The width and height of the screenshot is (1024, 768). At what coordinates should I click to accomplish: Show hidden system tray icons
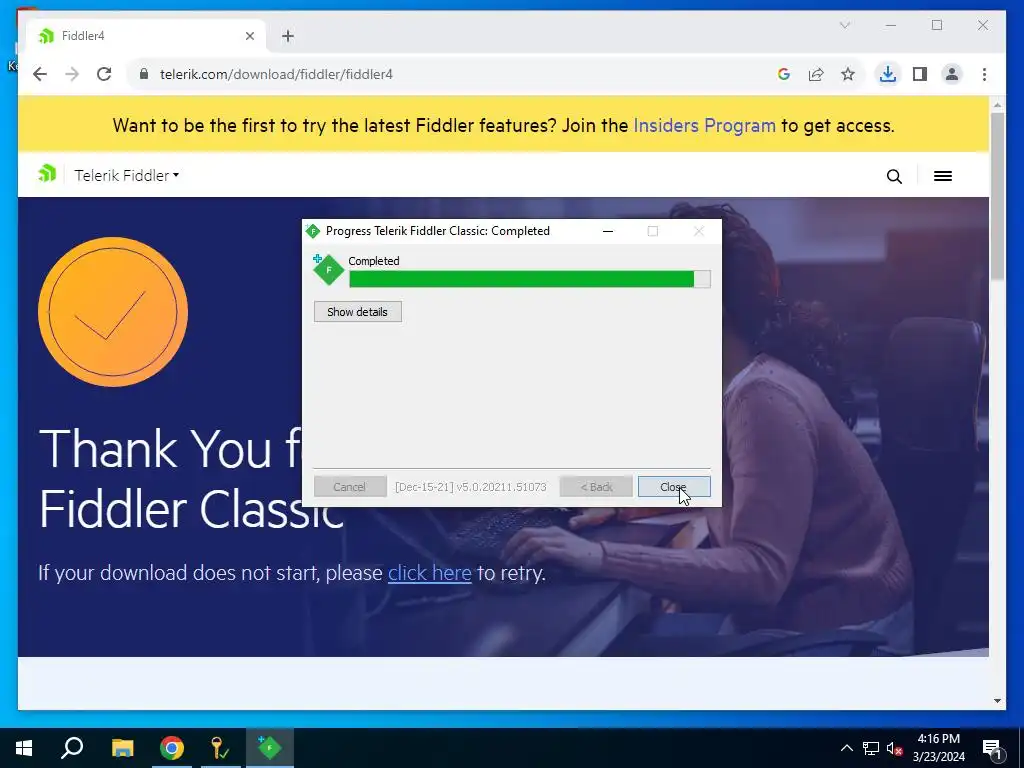tap(846, 748)
